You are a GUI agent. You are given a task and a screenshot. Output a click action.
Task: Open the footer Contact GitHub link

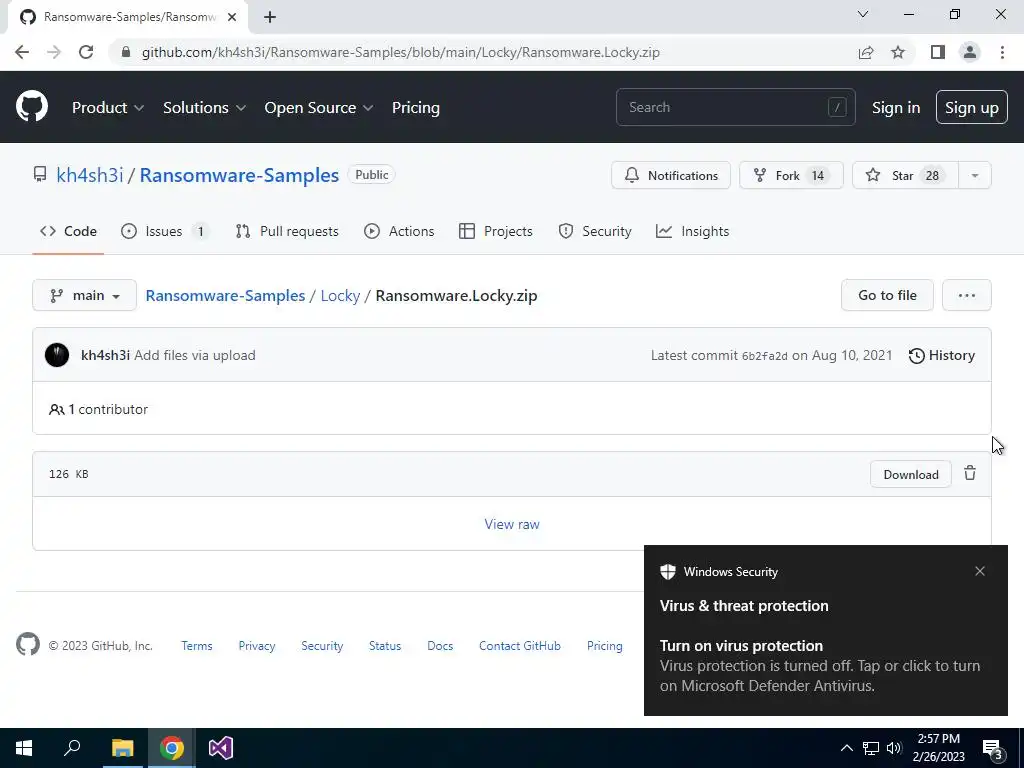pyautogui.click(x=520, y=645)
